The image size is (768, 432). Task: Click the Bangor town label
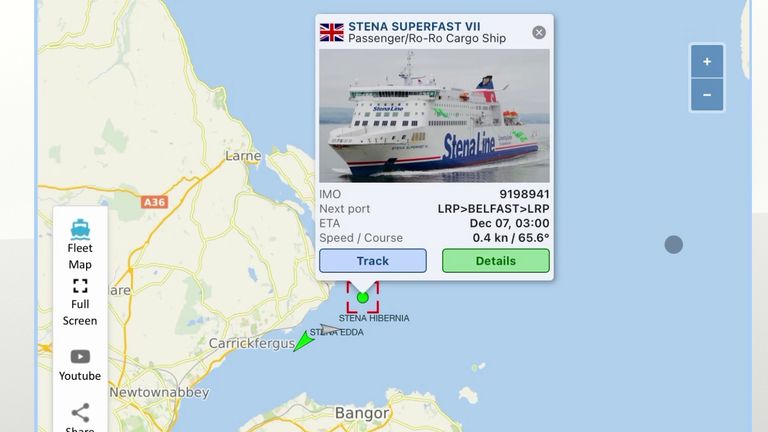point(362,413)
